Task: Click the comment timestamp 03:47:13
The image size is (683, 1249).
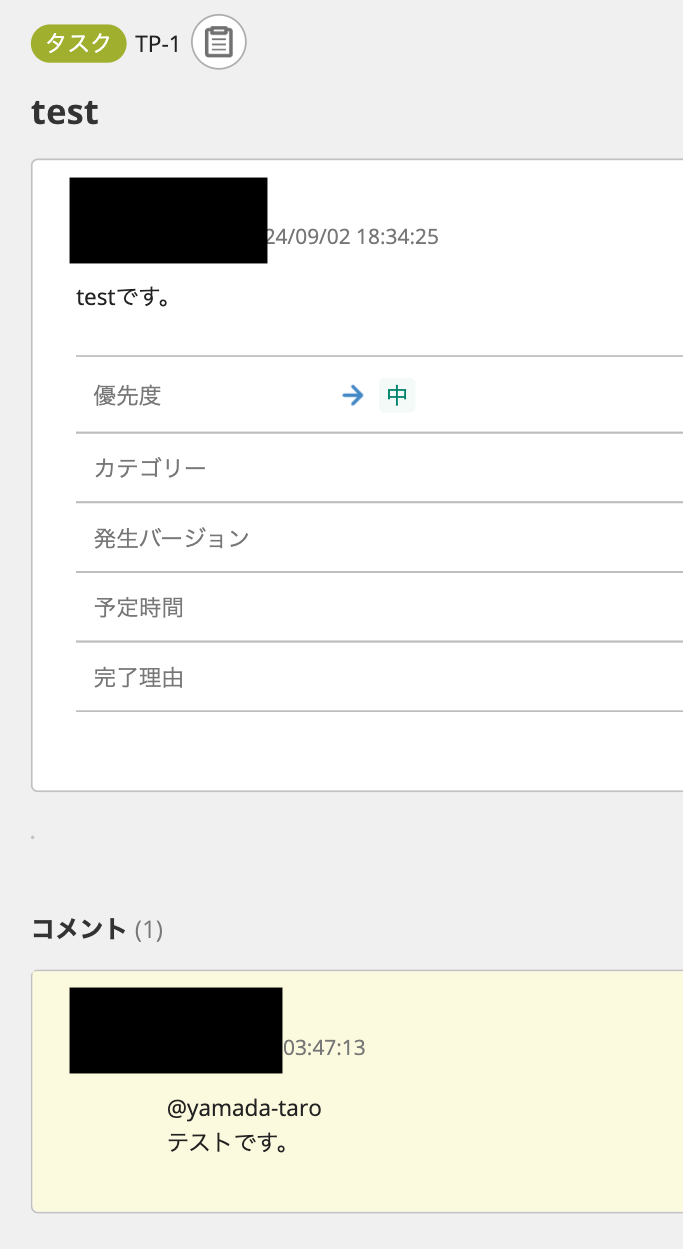Action: (325, 1048)
